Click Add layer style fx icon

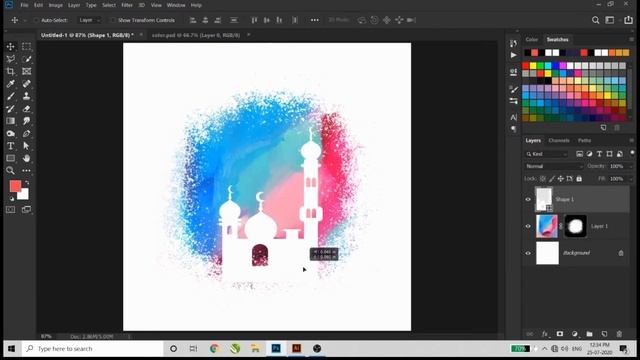click(545, 334)
